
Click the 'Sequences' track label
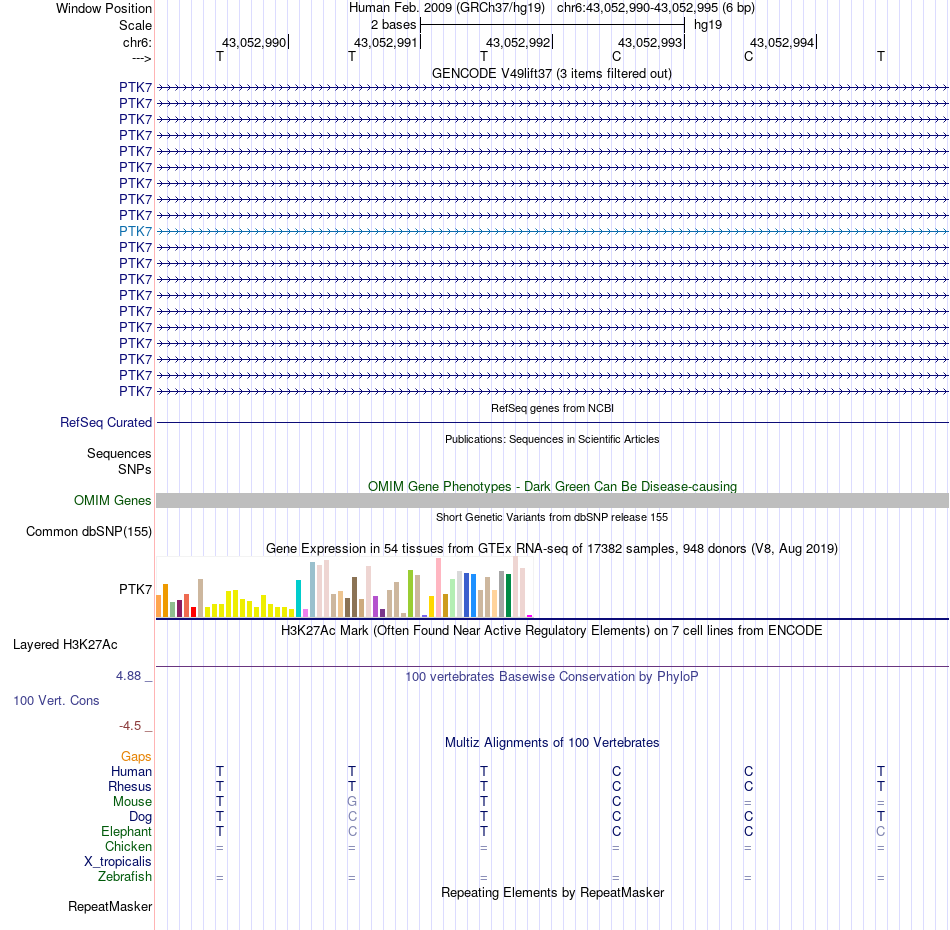[x=119, y=453]
